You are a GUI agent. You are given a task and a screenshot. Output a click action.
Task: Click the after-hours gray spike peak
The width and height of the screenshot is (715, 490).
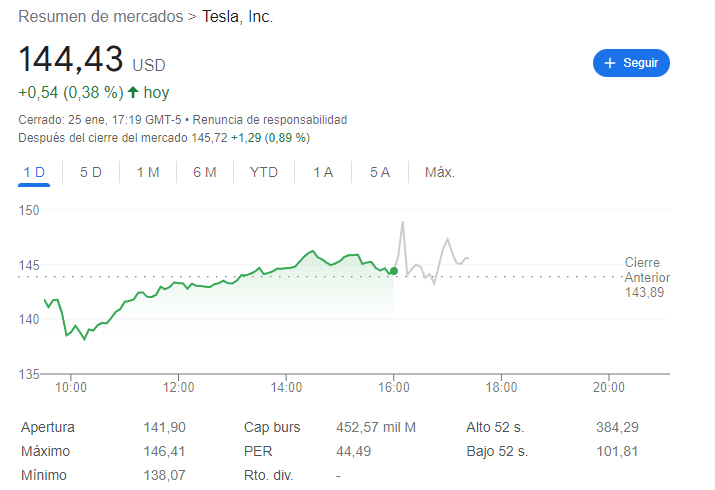point(402,222)
